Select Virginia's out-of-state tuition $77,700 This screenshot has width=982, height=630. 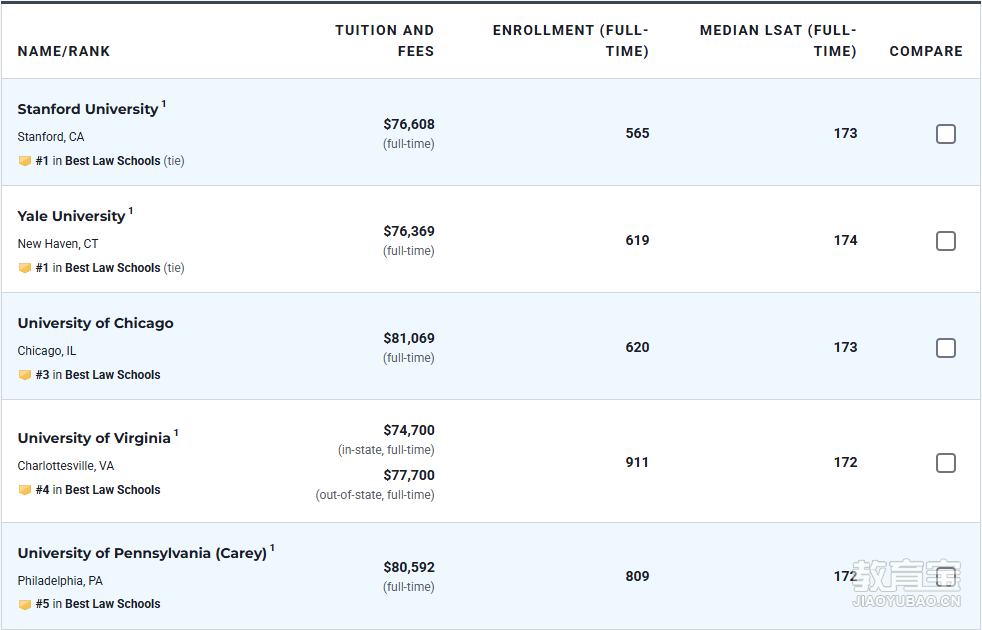point(409,476)
